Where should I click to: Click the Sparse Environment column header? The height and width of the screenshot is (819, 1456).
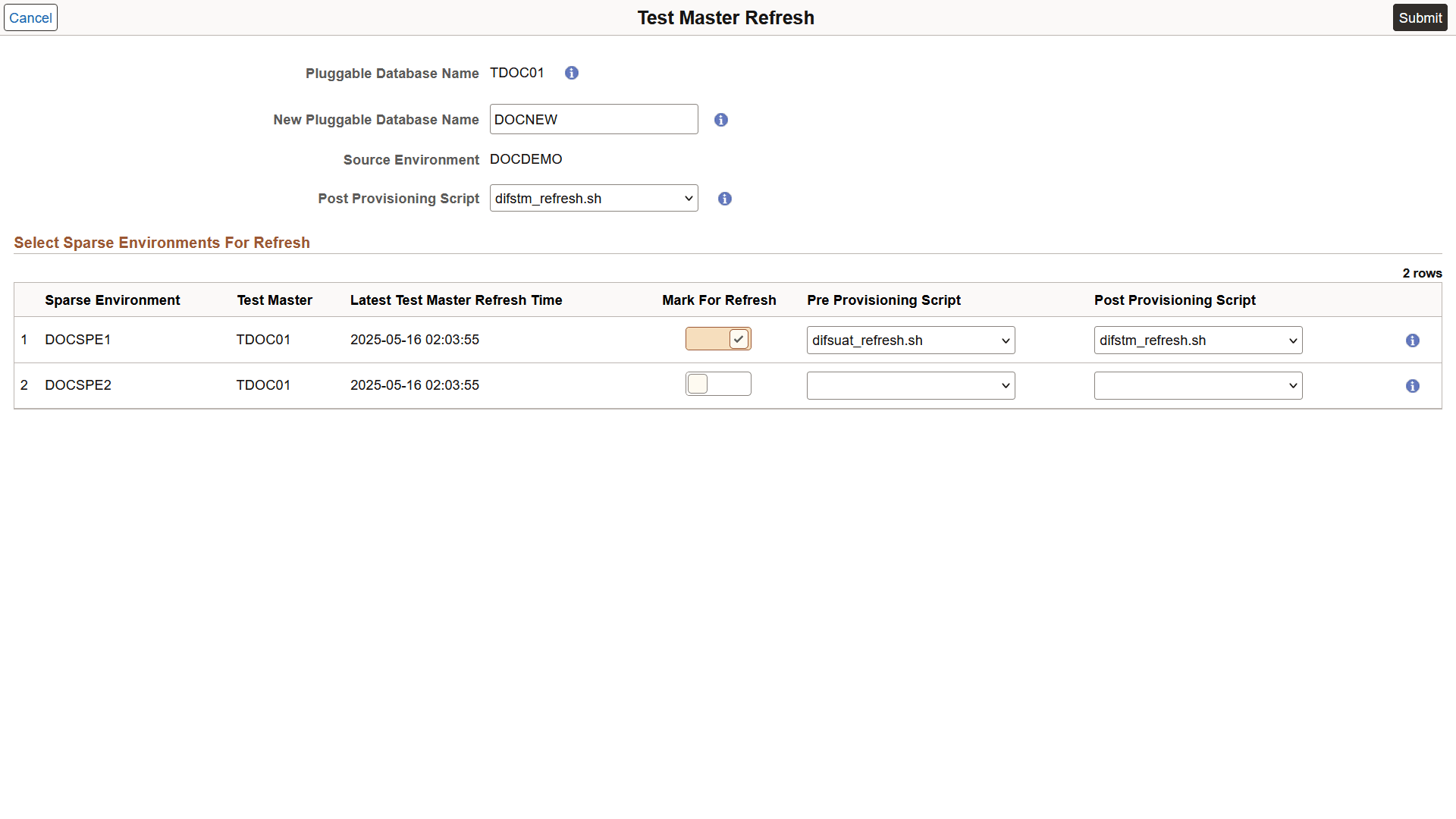coord(111,300)
